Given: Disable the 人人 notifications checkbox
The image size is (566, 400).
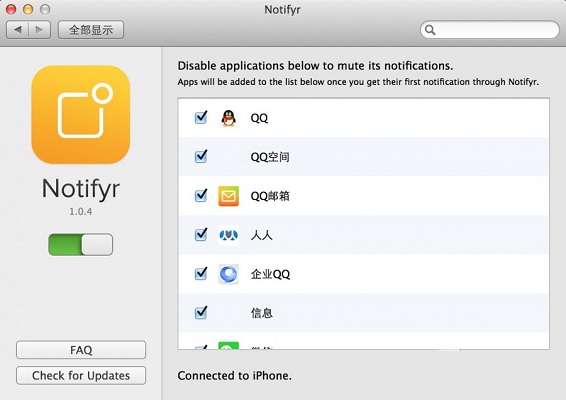Looking at the screenshot, I should pos(201,234).
